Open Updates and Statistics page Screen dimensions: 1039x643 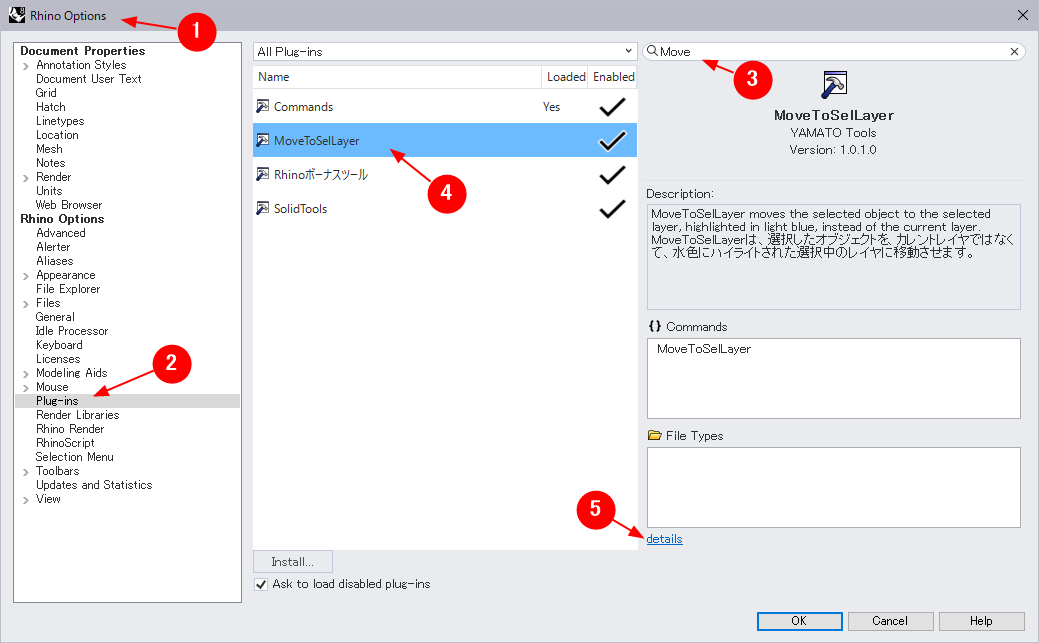(94, 485)
